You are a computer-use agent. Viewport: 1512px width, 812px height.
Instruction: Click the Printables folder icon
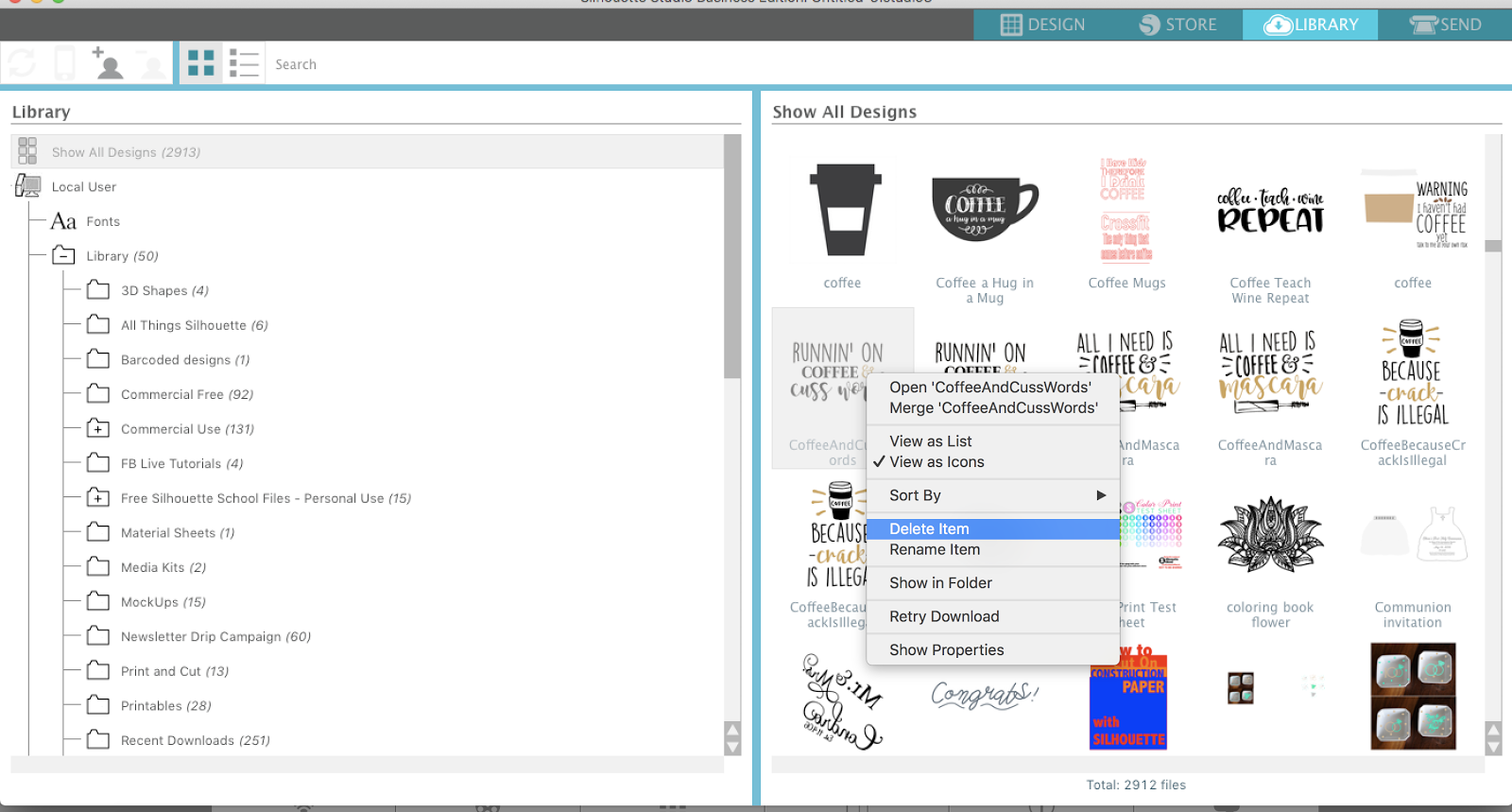pyautogui.click(x=98, y=705)
